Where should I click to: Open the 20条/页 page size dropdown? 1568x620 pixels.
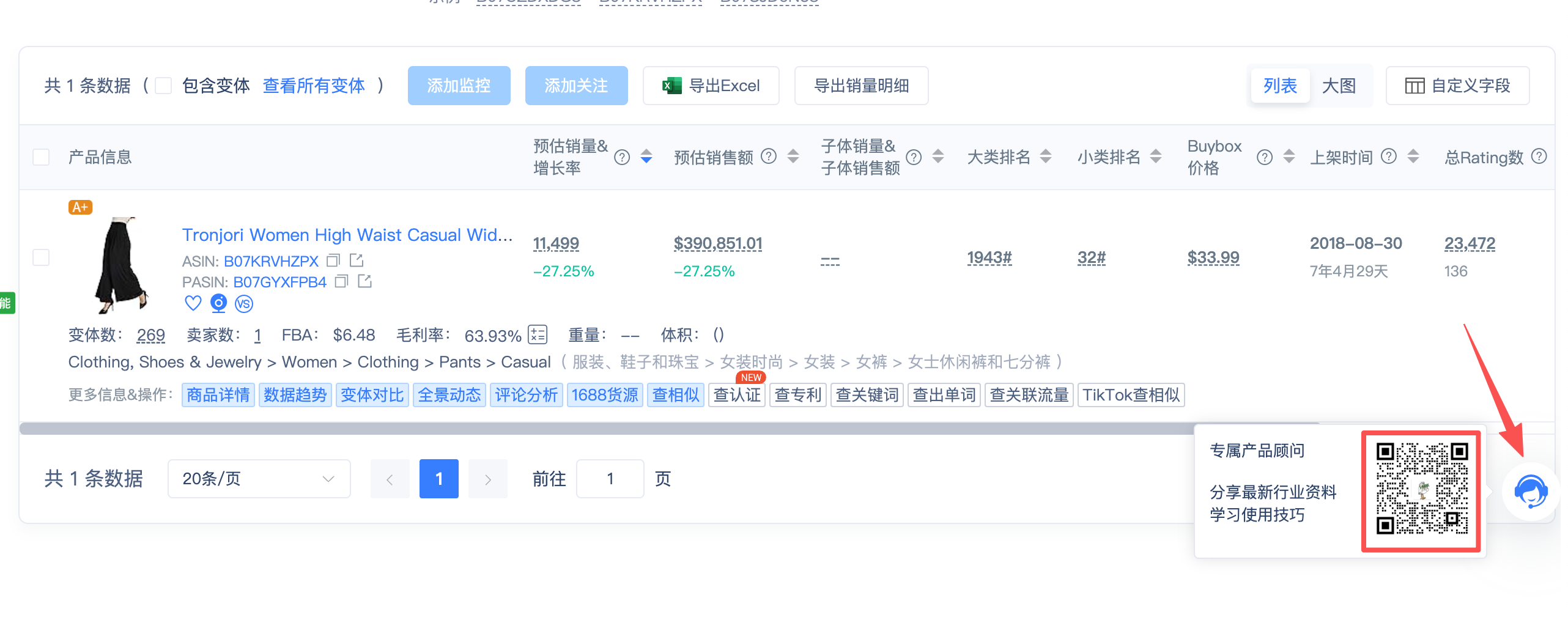click(259, 479)
